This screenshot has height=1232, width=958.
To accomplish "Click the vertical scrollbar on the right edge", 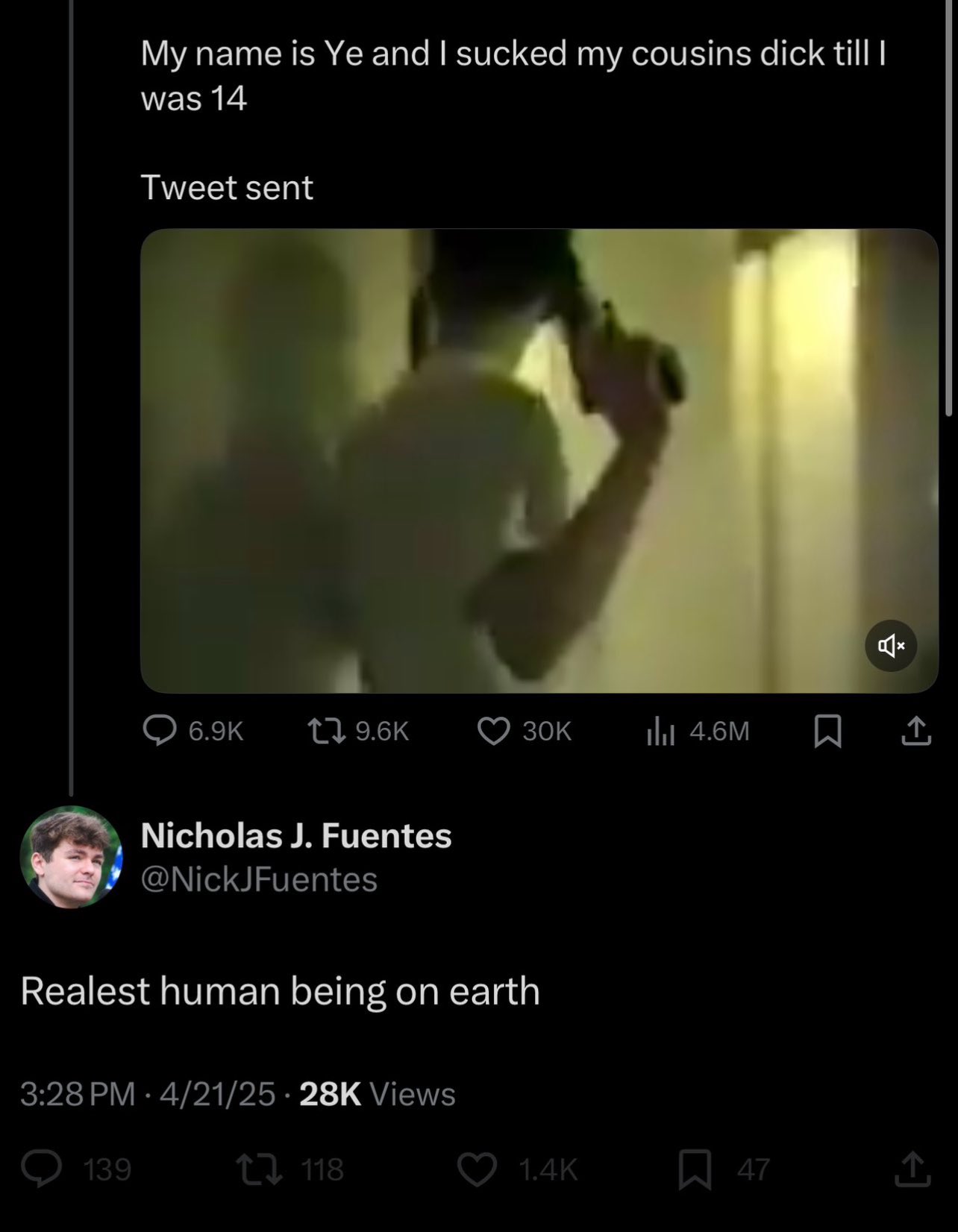I will [x=948, y=207].
